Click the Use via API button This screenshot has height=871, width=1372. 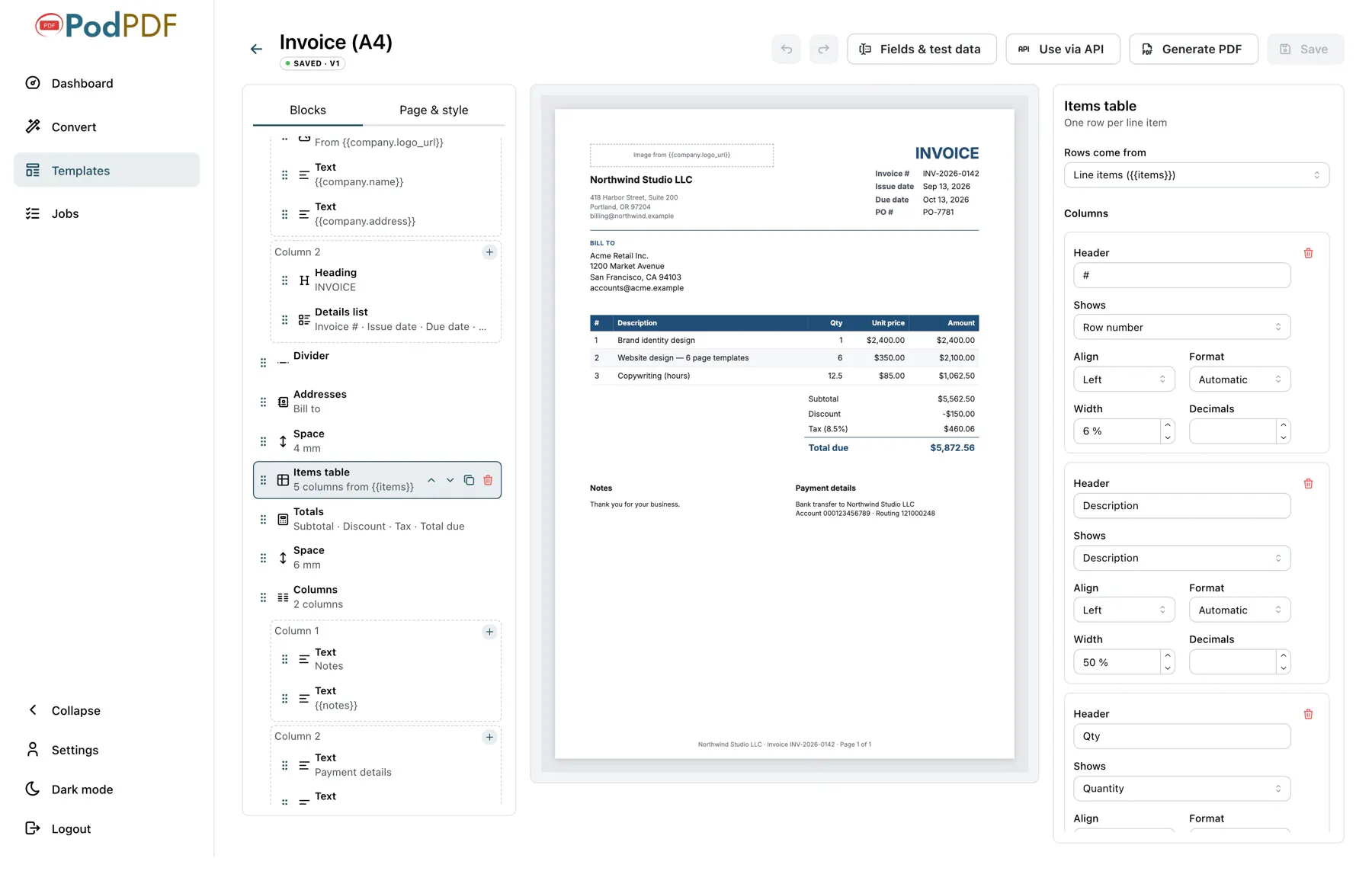[1063, 50]
